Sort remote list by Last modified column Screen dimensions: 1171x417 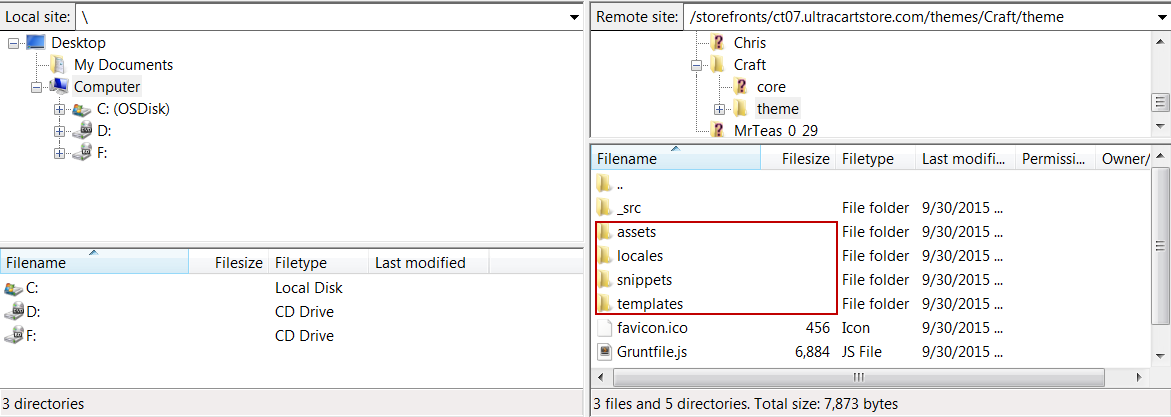tap(966, 158)
